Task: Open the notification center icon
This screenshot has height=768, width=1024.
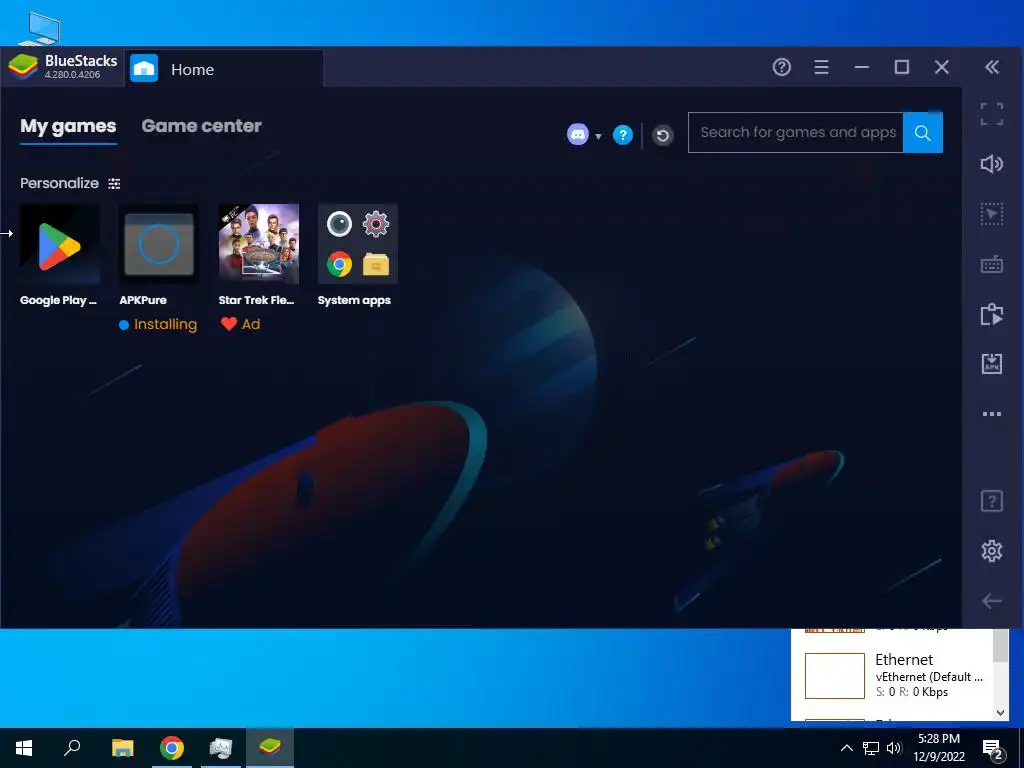Action: tap(993, 750)
